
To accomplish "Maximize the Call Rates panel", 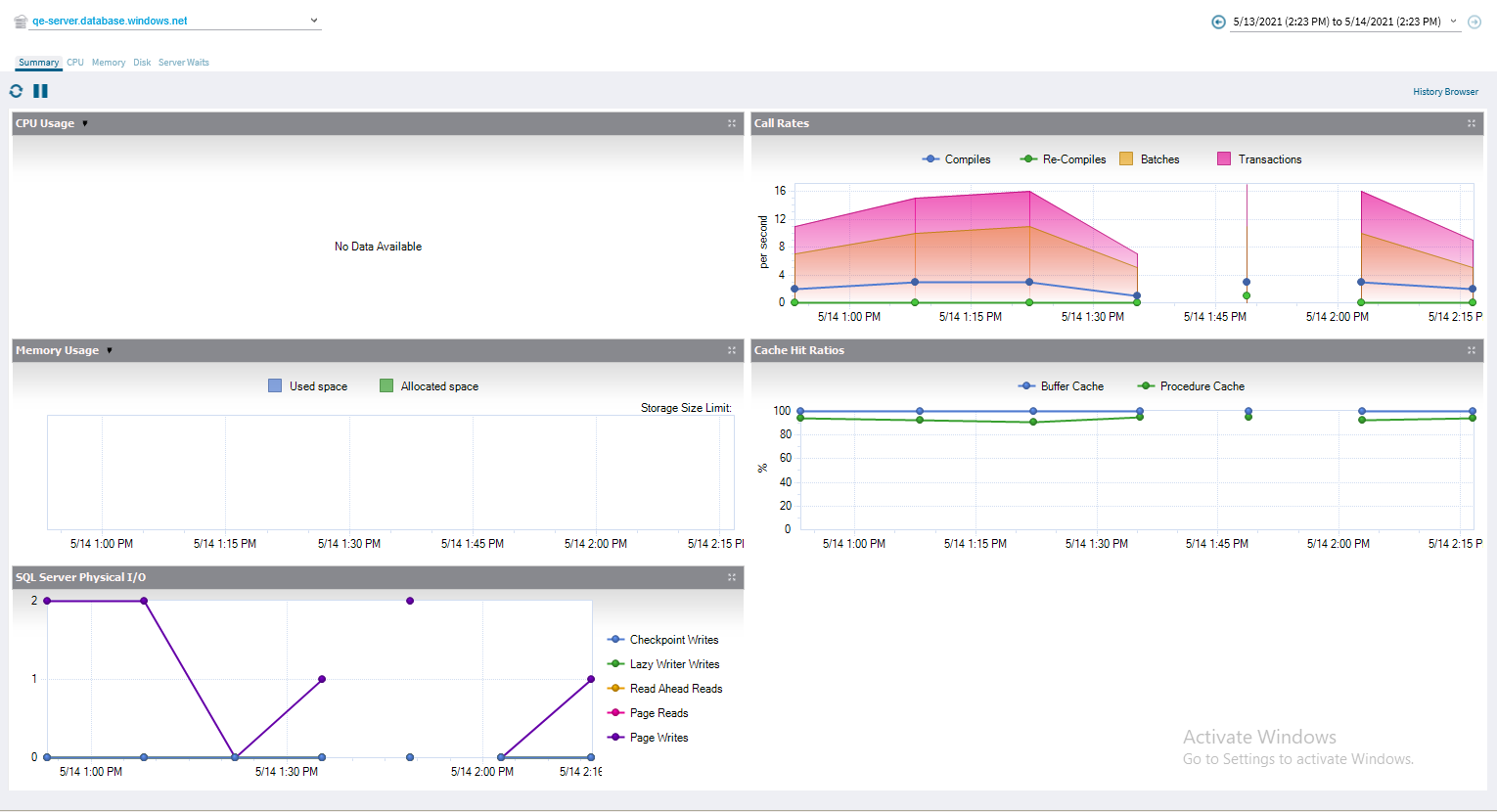I will tap(1471, 123).
